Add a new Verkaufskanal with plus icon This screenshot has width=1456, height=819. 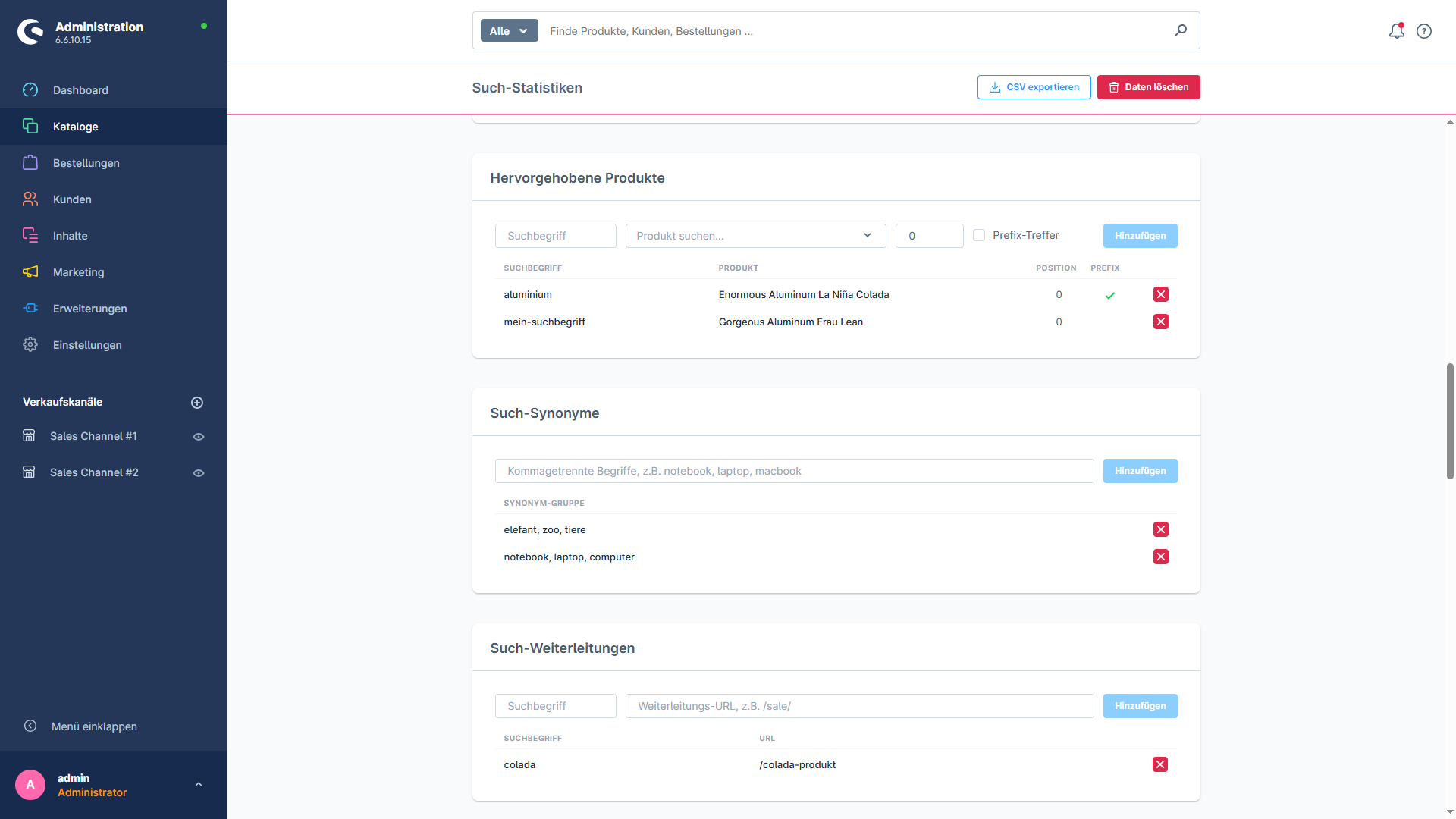(197, 403)
